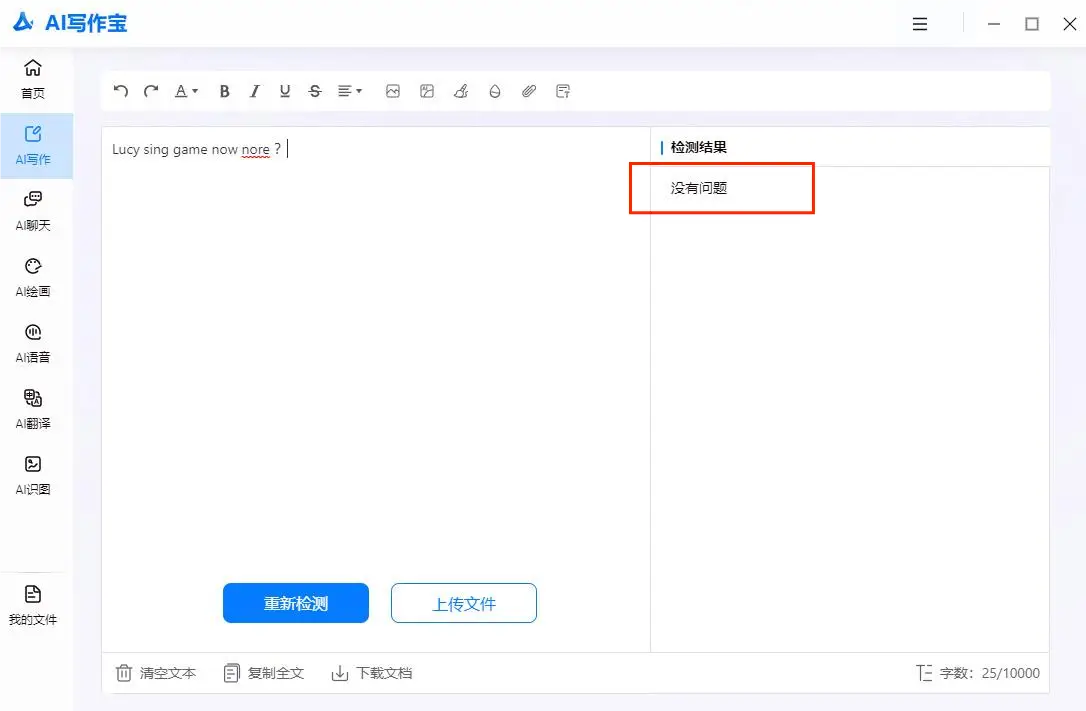Open the text alignment dropdown

coord(350,91)
